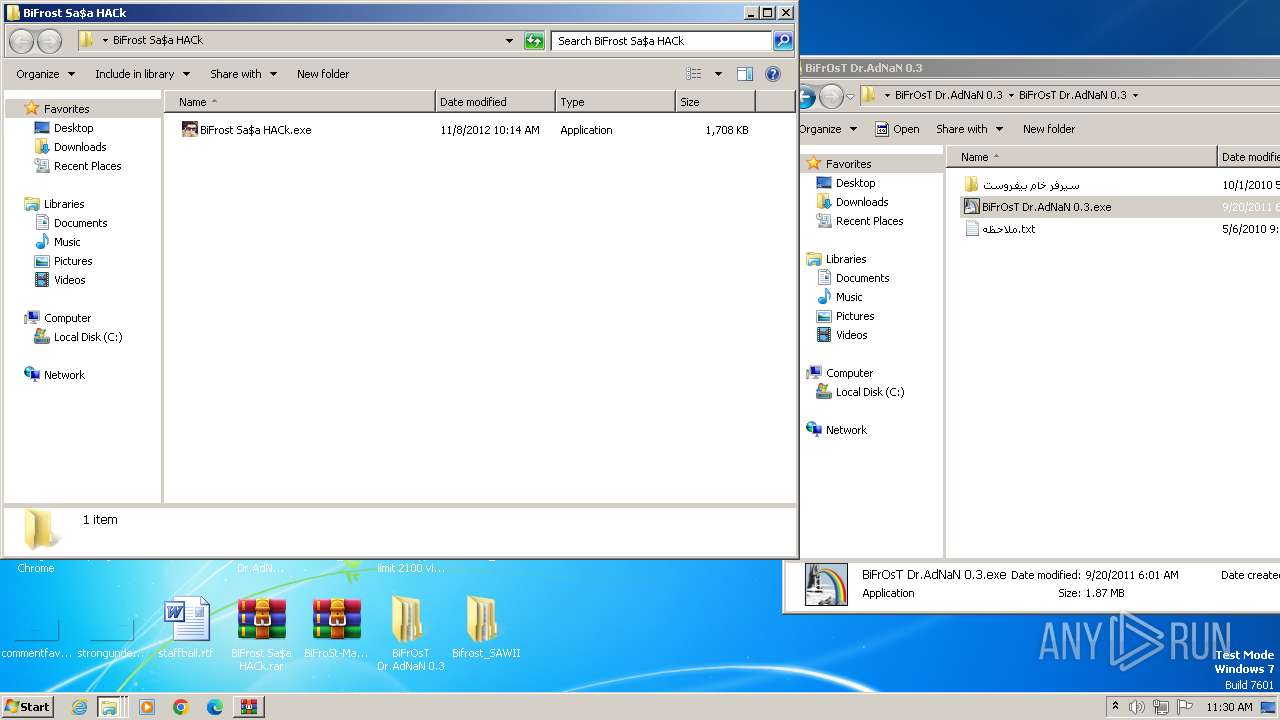Open BiFroSt-Ma... rar desktop archive
The width and height of the screenshot is (1280, 720).
pyautogui.click(x=336, y=628)
